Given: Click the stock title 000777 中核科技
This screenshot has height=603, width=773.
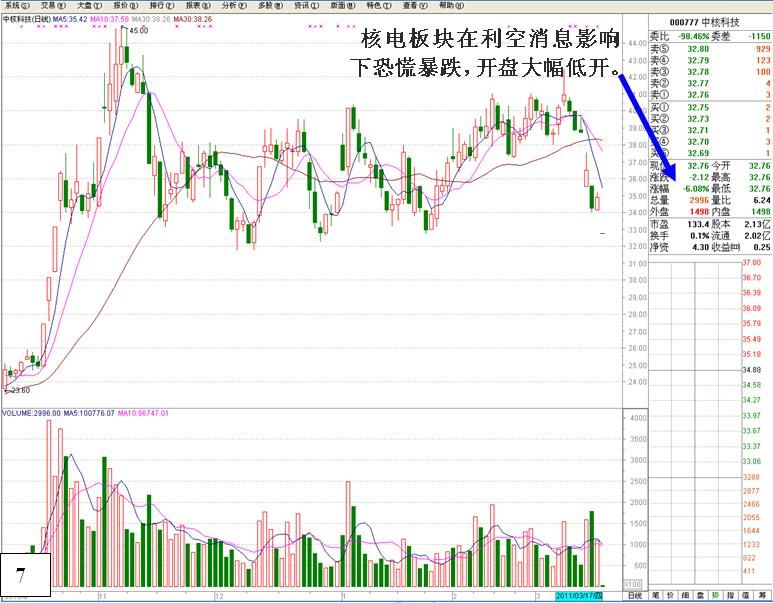Looking at the screenshot, I should tap(704, 22).
